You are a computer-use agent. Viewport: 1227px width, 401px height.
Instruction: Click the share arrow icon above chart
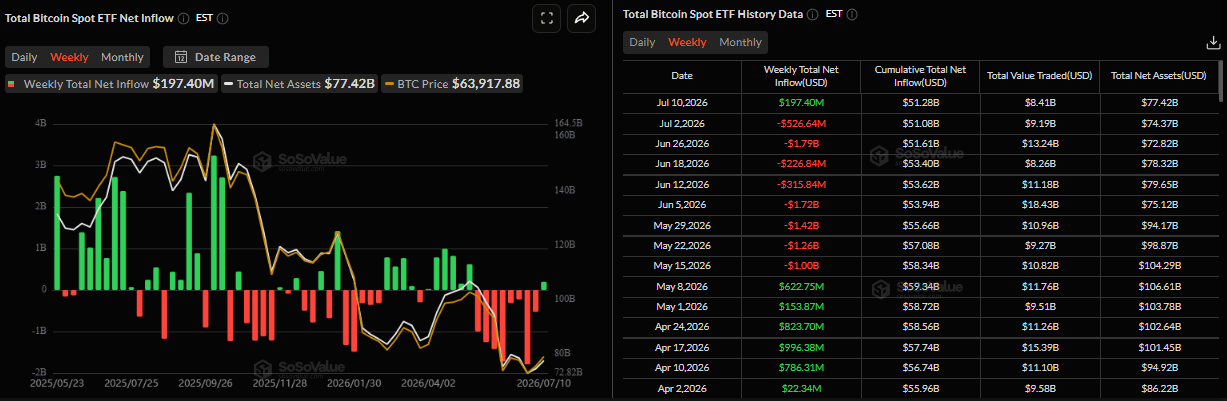[581, 18]
